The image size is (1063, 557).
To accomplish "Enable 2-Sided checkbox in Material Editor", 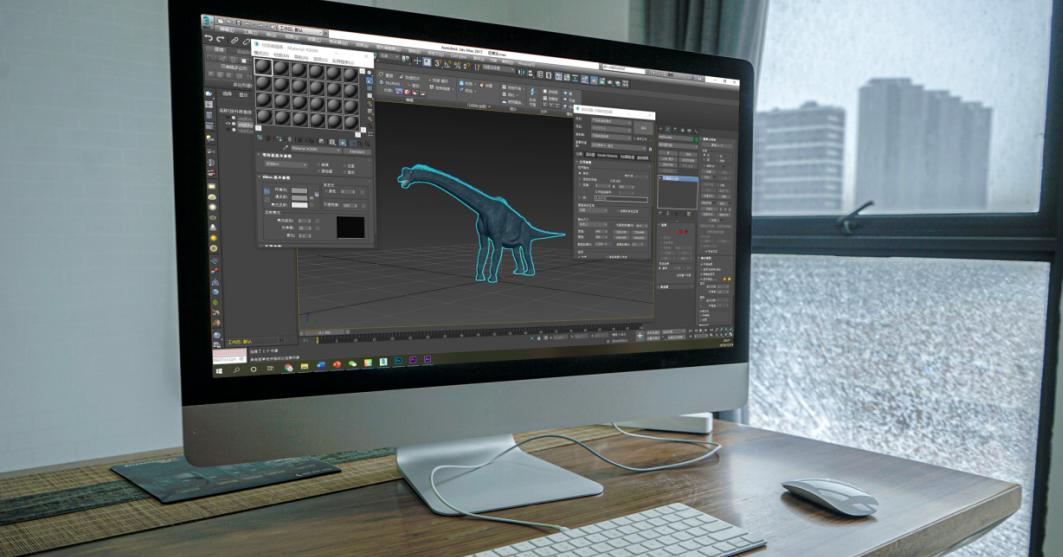I will [345, 166].
